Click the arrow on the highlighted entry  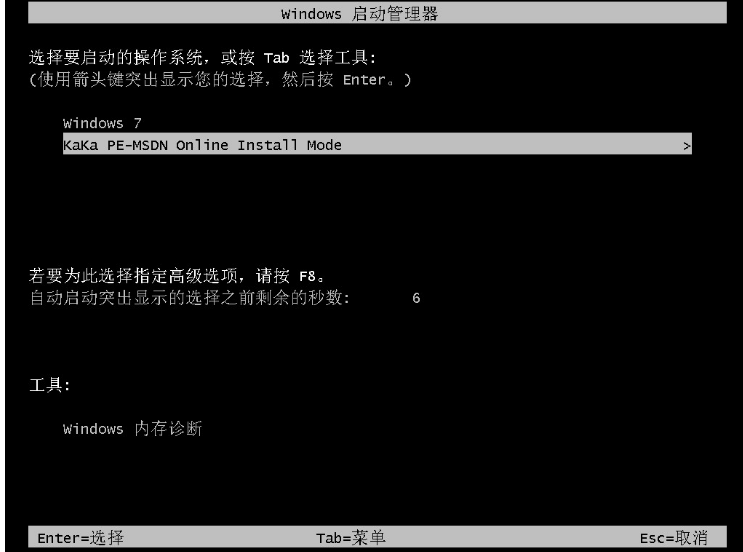687,145
